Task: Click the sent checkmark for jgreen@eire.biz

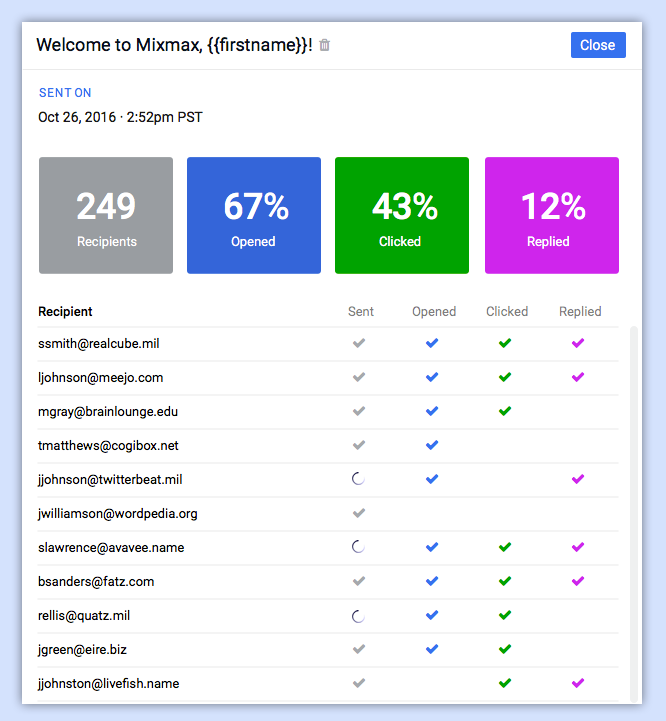Action: (359, 649)
